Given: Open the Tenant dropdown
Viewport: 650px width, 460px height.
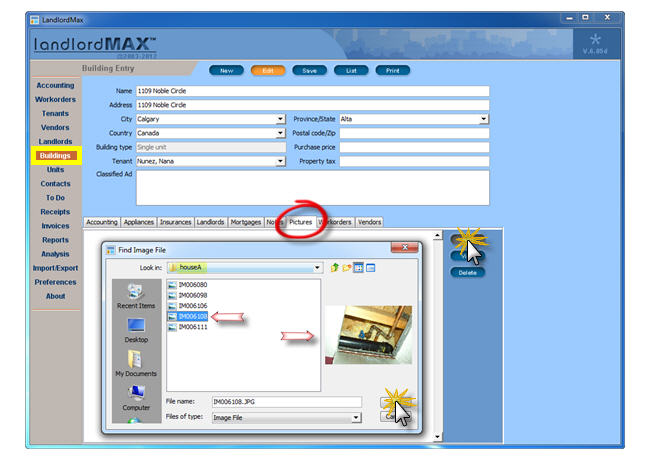Looking at the screenshot, I should pyautogui.click(x=281, y=161).
